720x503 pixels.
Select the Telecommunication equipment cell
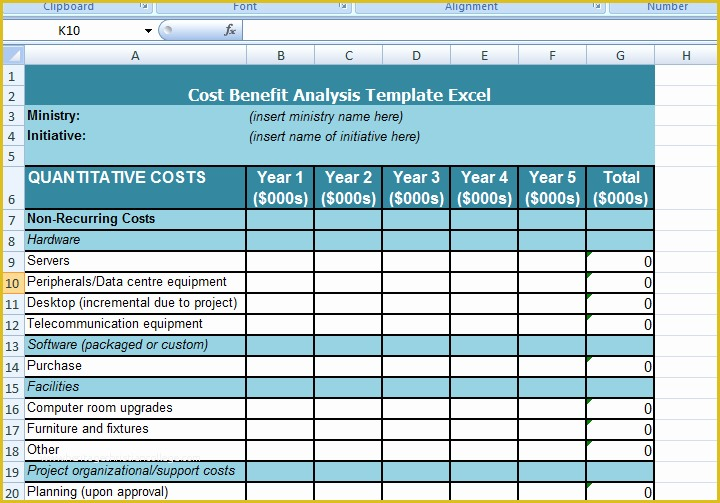pos(135,324)
